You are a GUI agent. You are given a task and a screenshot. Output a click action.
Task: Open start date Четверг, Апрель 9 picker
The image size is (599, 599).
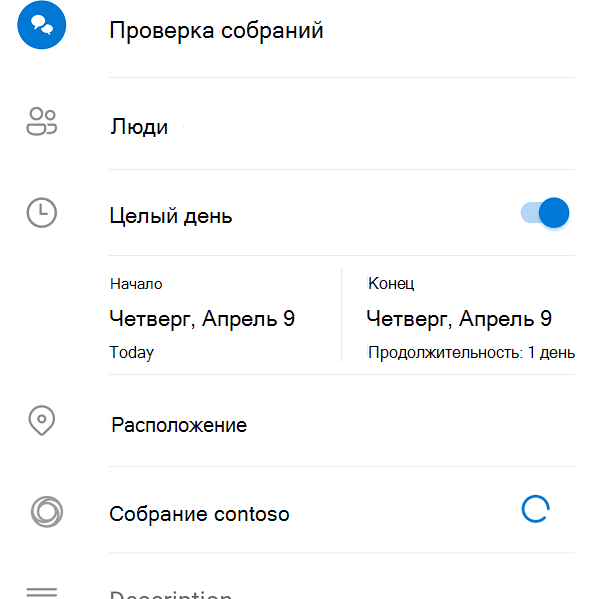202,319
